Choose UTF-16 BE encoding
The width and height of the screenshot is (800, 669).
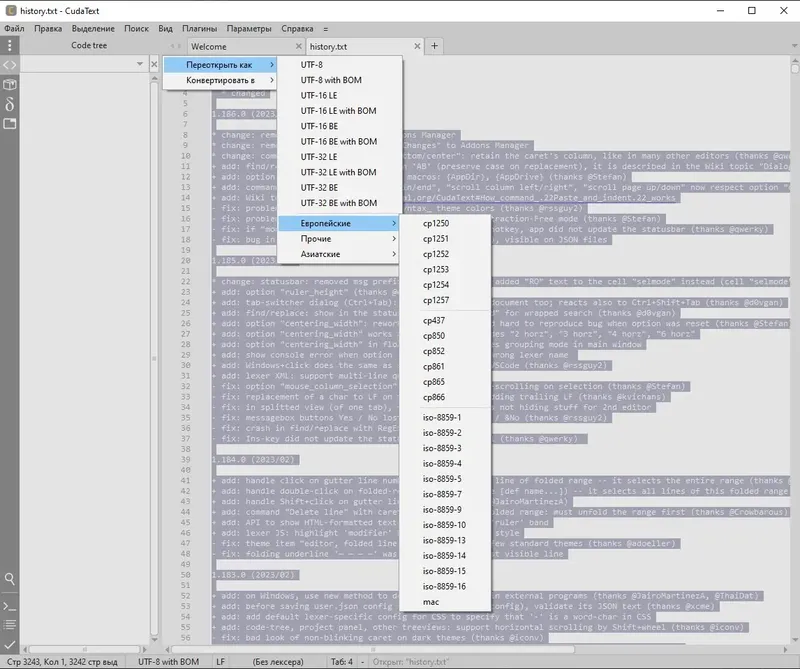pos(338,126)
